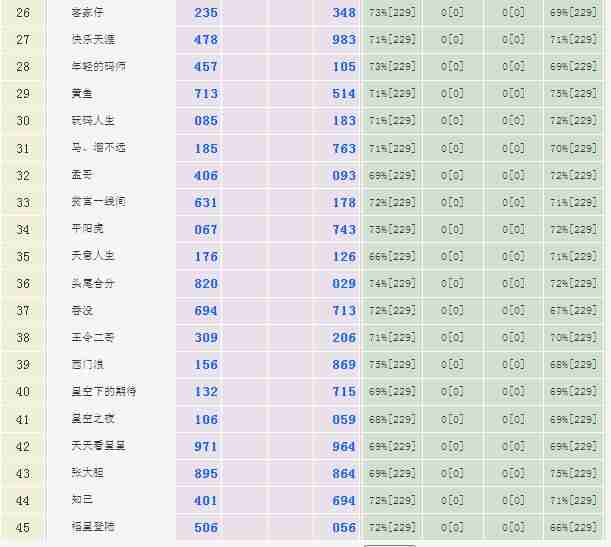The height and width of the screenshot is (547, 611).
Task: Click number 056 in row 45
Action: (344, 528)
